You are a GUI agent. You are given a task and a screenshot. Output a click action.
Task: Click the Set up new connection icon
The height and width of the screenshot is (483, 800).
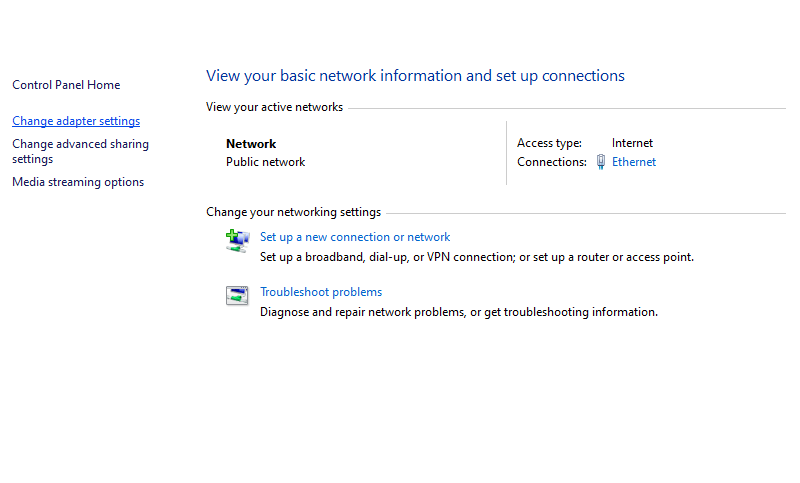click(237, 241)
